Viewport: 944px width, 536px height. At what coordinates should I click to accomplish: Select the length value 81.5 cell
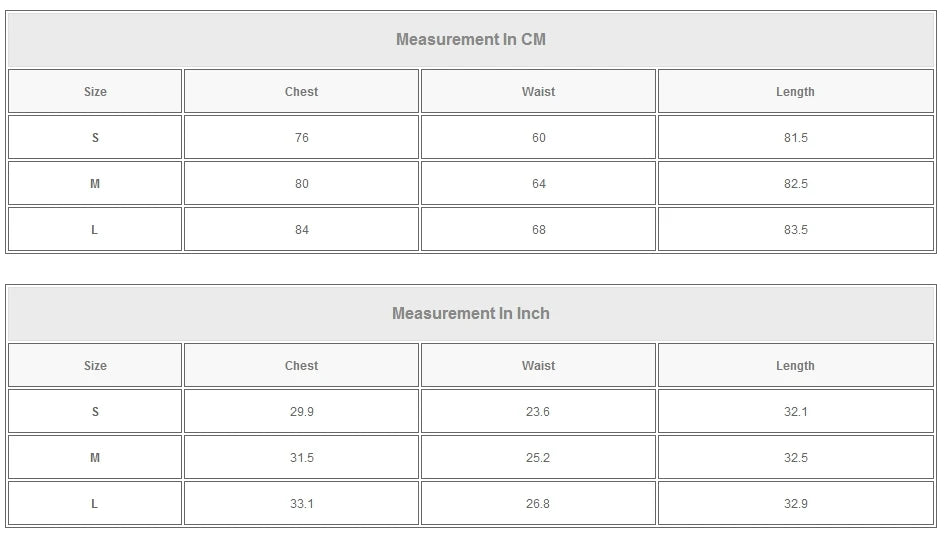795,138
